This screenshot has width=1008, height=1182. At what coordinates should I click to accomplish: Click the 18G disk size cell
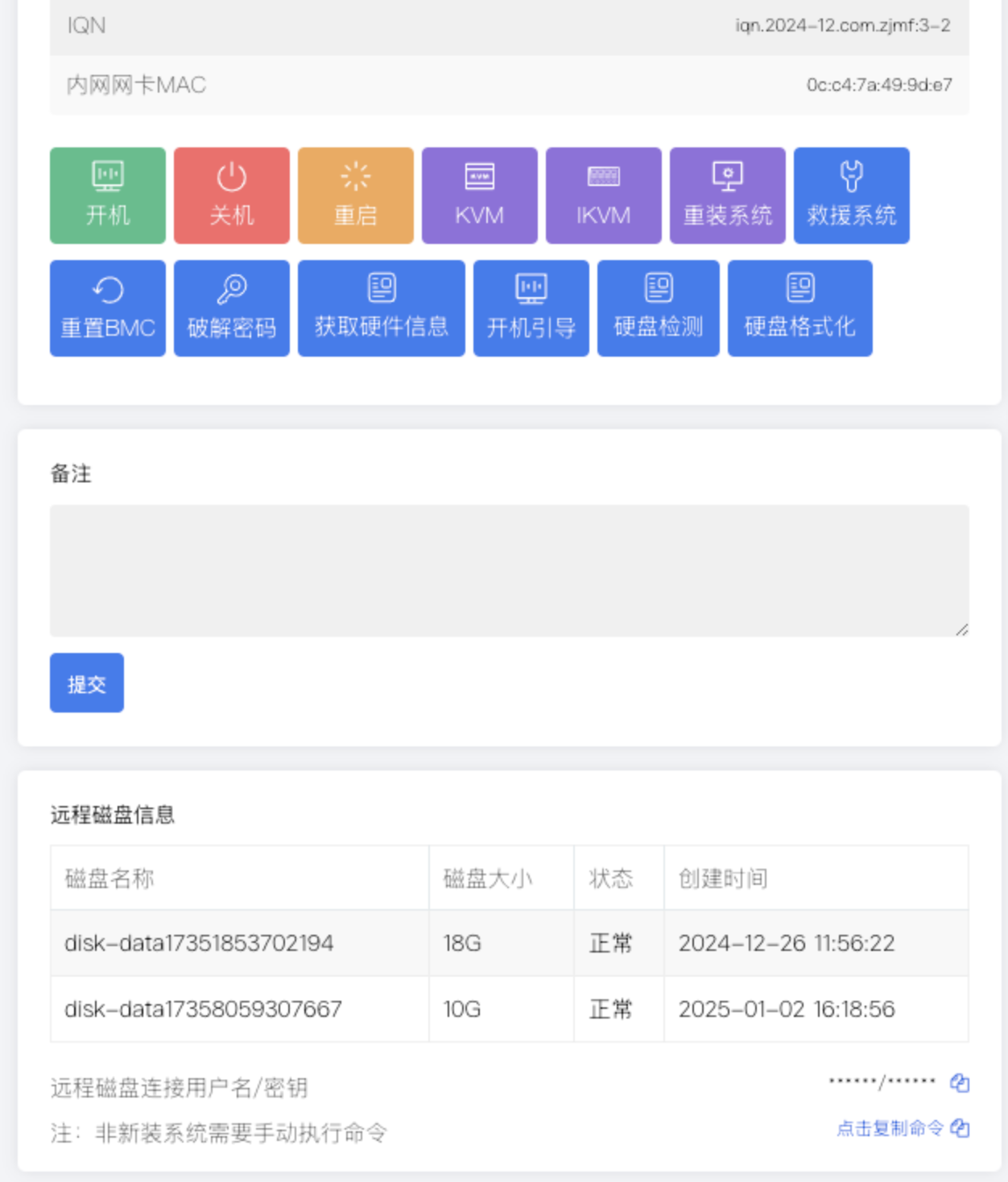click(x=502, y=943)
